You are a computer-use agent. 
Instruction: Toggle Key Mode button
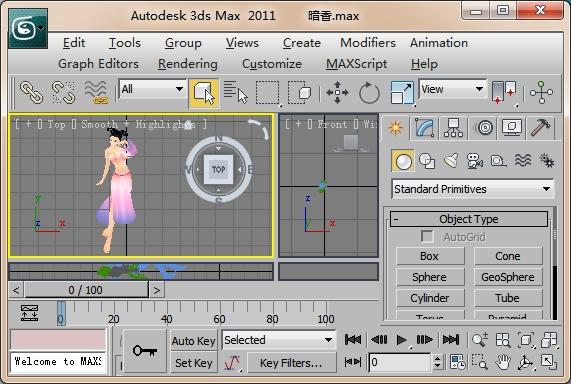click(x=353, y=362)
